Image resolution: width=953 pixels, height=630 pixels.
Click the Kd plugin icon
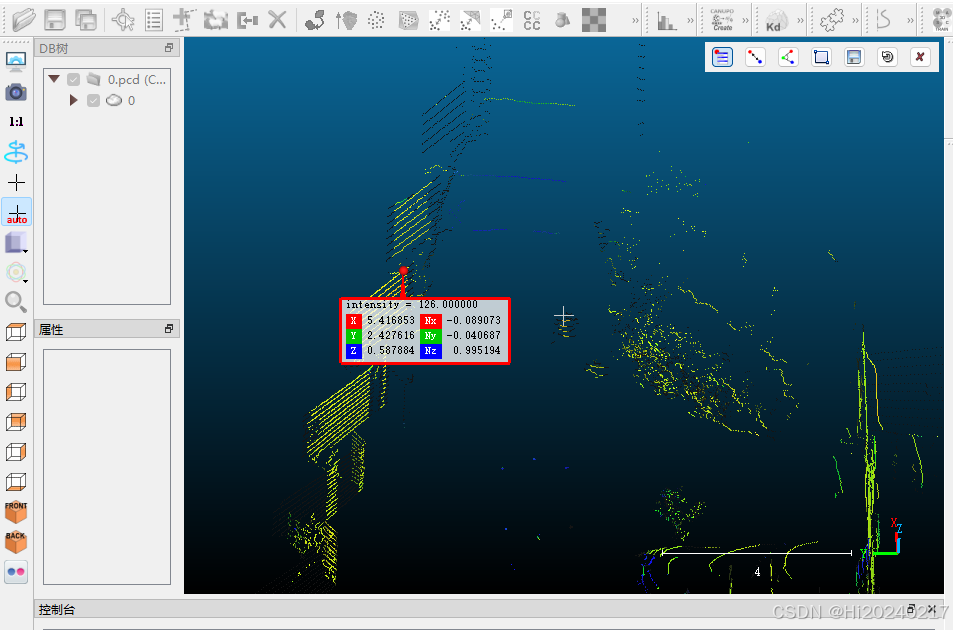pos(777,21)
